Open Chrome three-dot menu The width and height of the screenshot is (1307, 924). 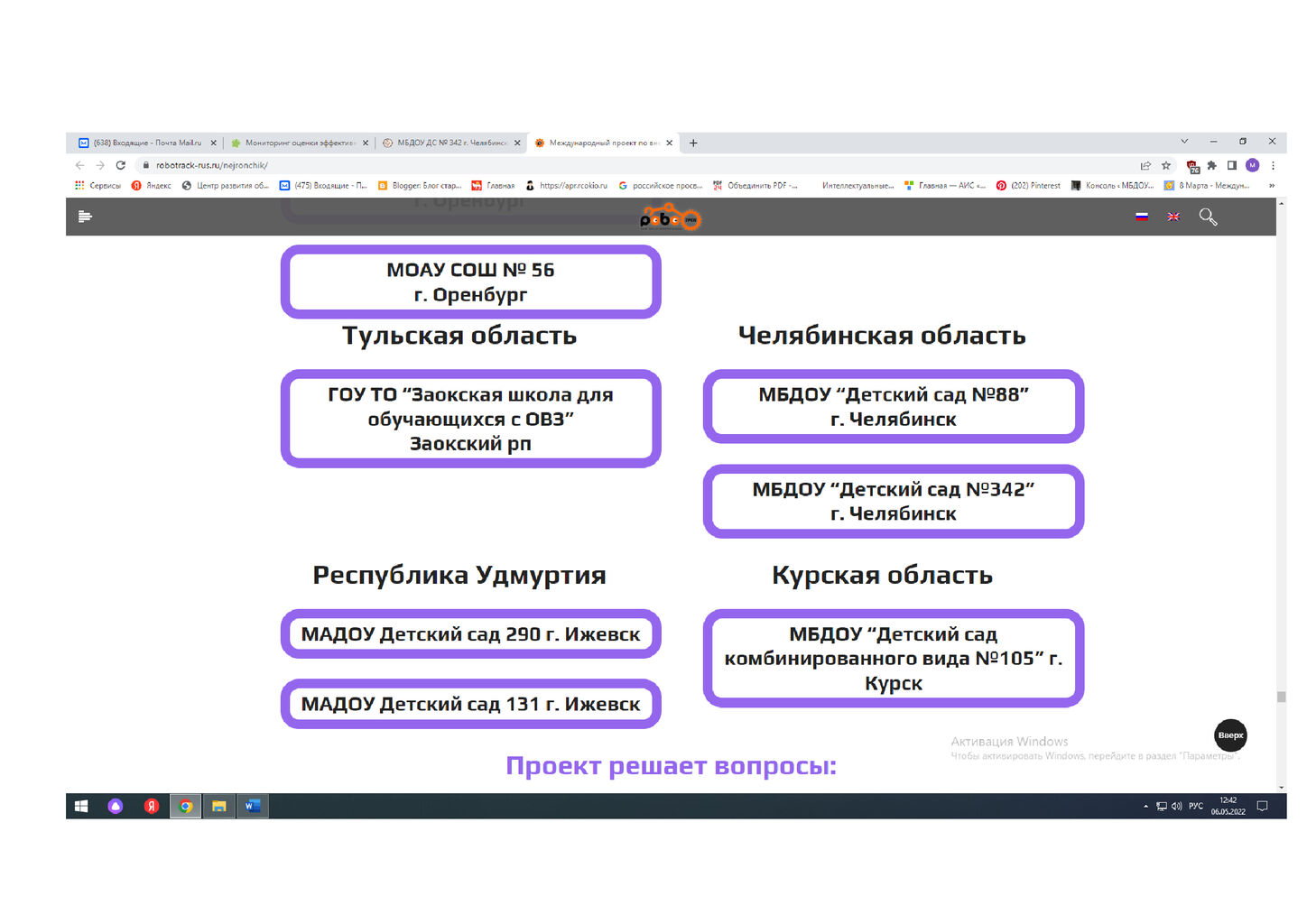pos(1273,166)
